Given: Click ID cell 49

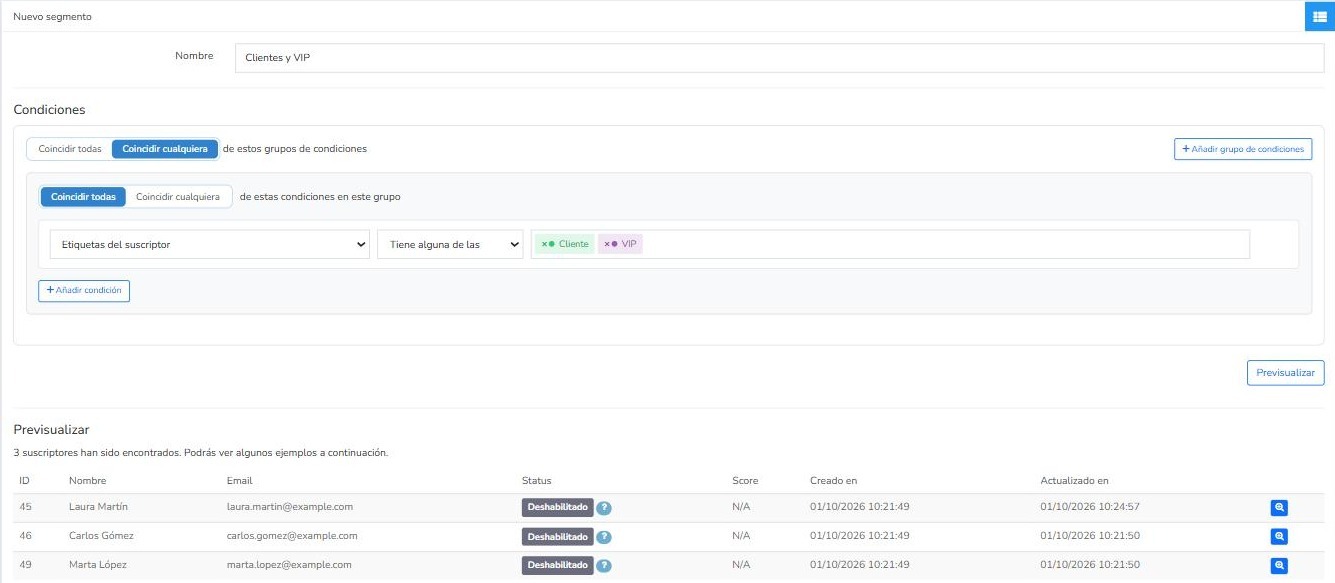Looking at the screenshot, I should click(26, 565).
